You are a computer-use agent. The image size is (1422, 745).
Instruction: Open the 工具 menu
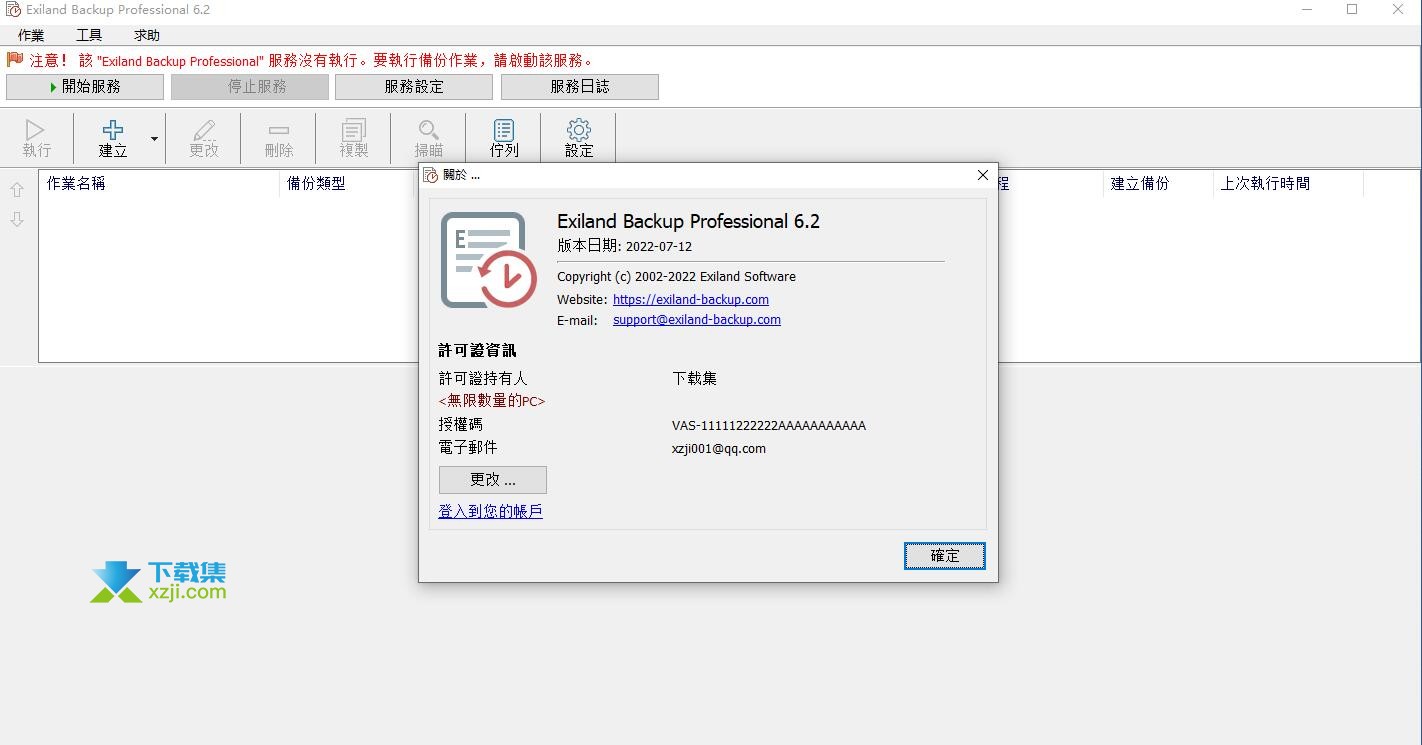tap(89, 35)
